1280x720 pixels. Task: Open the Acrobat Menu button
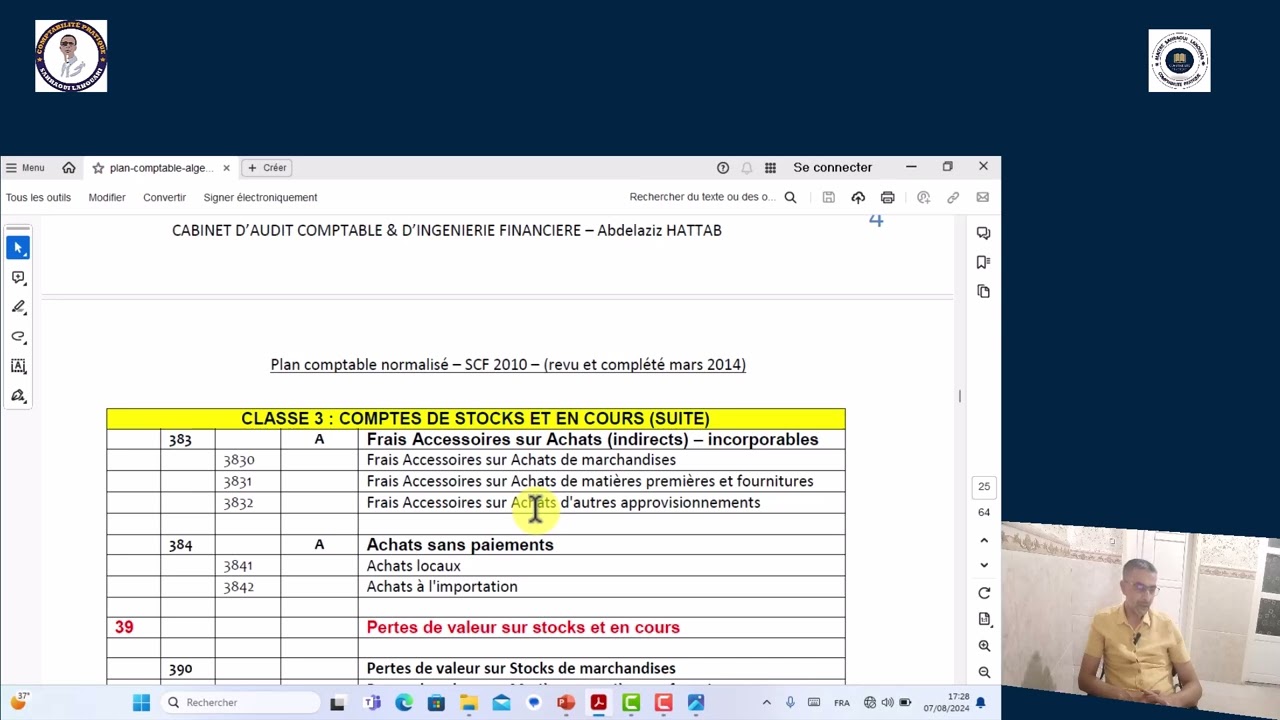coord(25,168)
